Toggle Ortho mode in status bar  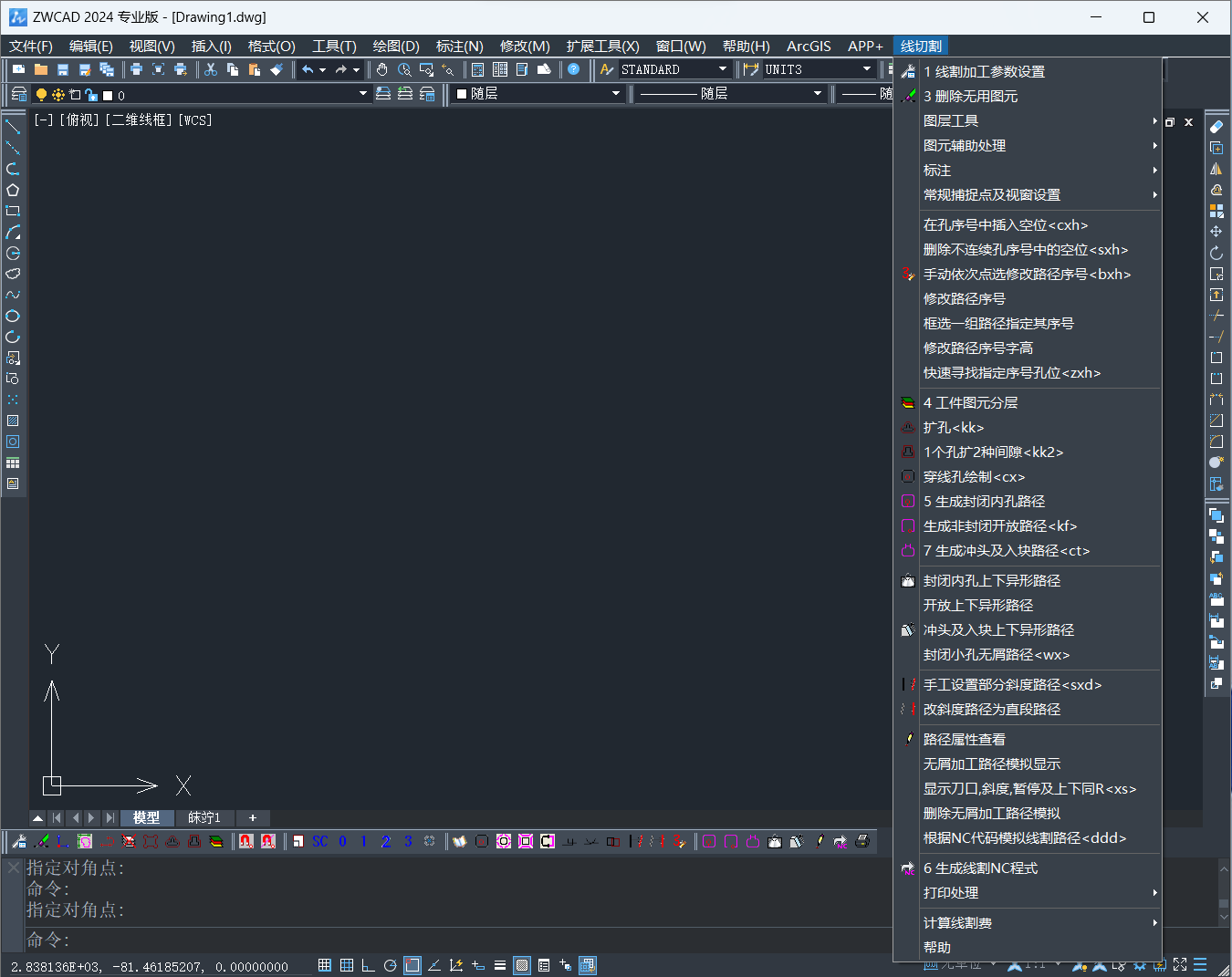[369, 965]
